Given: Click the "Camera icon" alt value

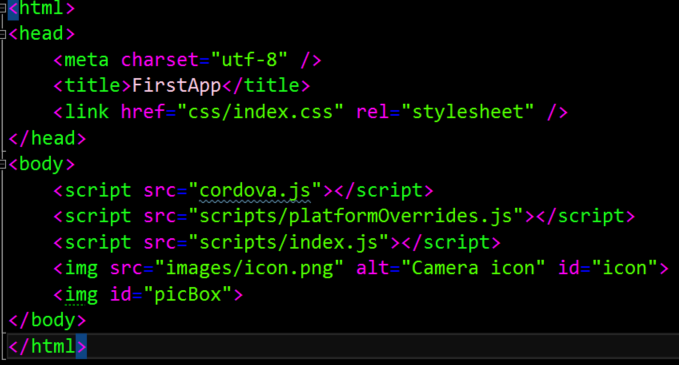Looking at the screenshot, I should click(473, 268).
